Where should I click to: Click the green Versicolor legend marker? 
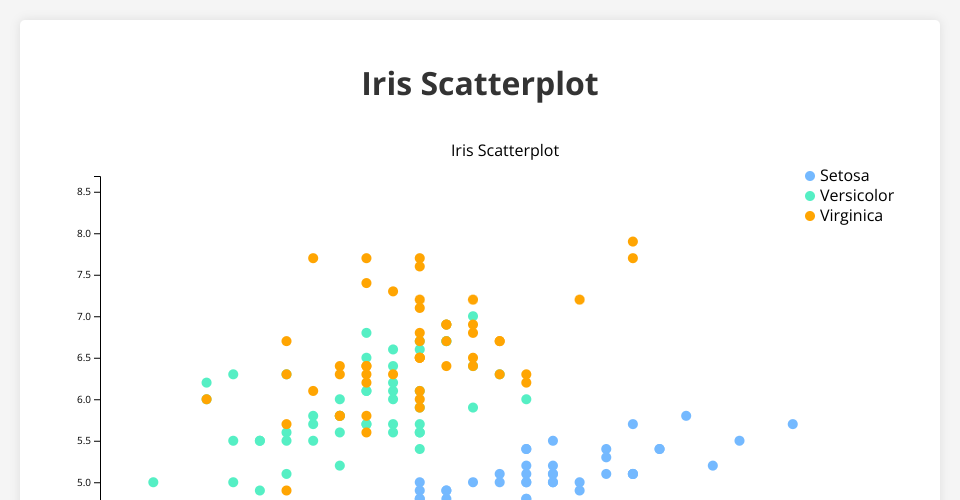coord(810,196)
